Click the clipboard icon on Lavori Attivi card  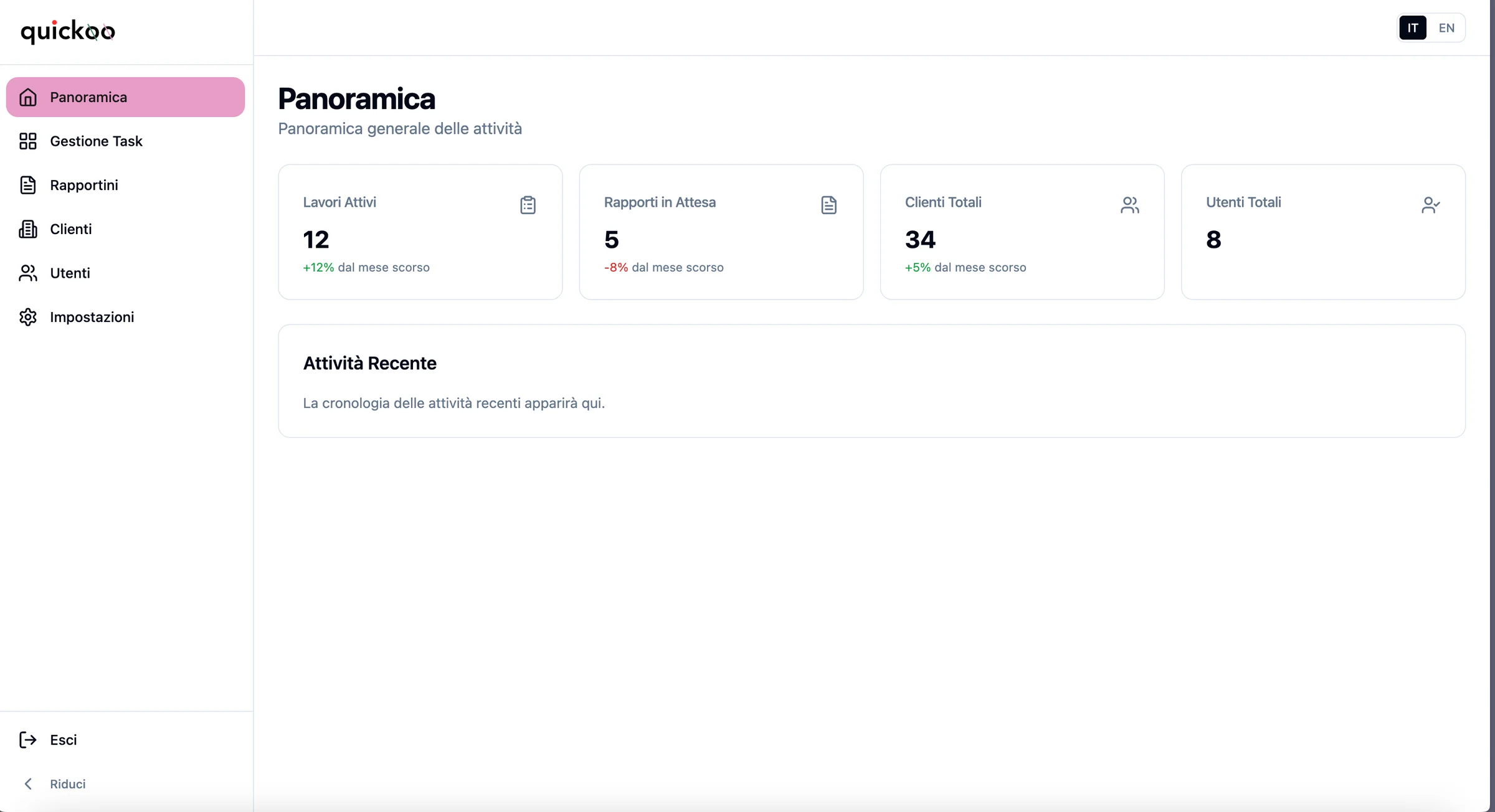pyautogui.click(x=528, y=205)
